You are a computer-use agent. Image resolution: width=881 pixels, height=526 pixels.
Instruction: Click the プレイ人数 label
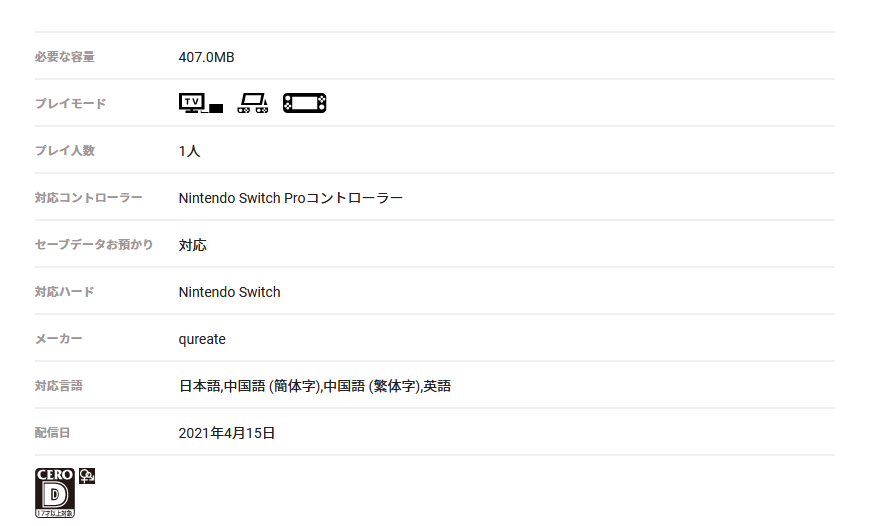coord(65,151)
